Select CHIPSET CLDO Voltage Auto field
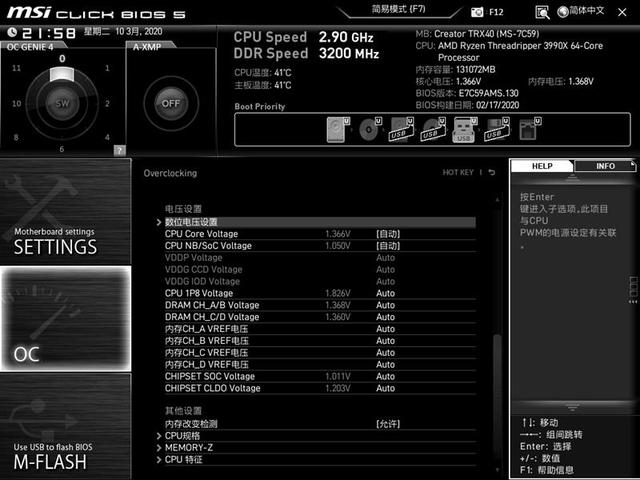 385,388
